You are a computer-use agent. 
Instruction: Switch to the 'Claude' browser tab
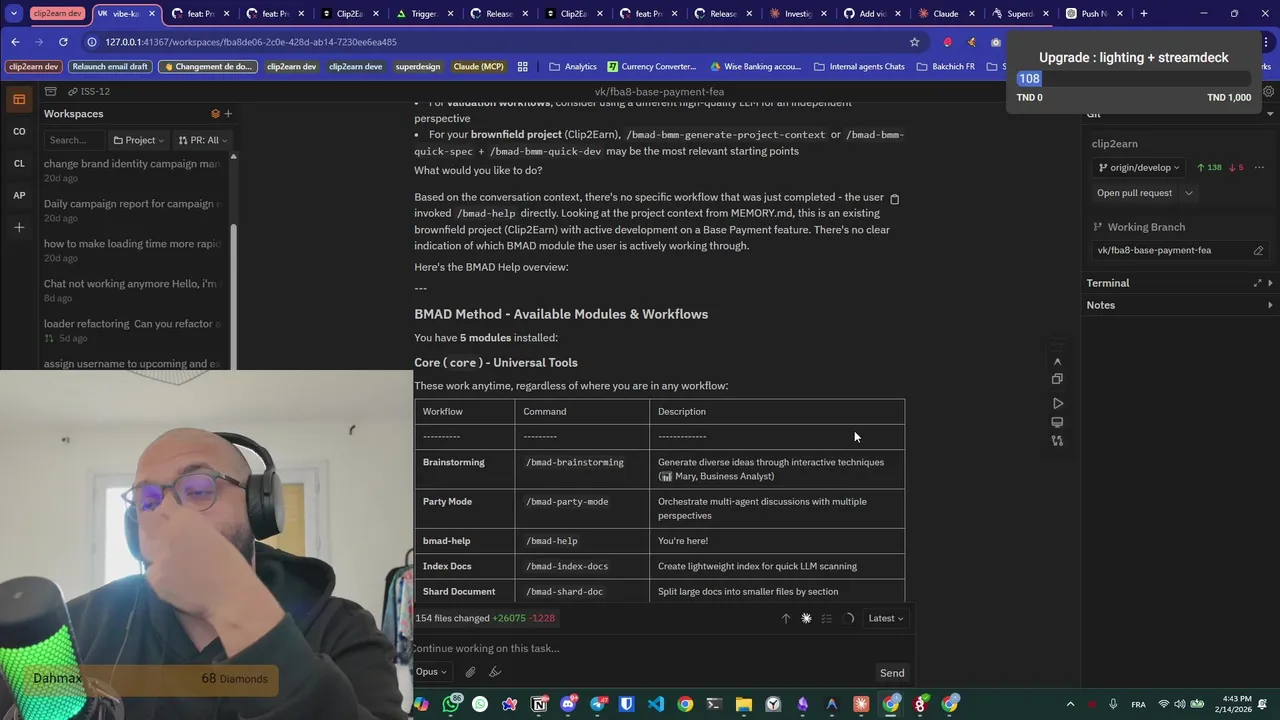946,14
